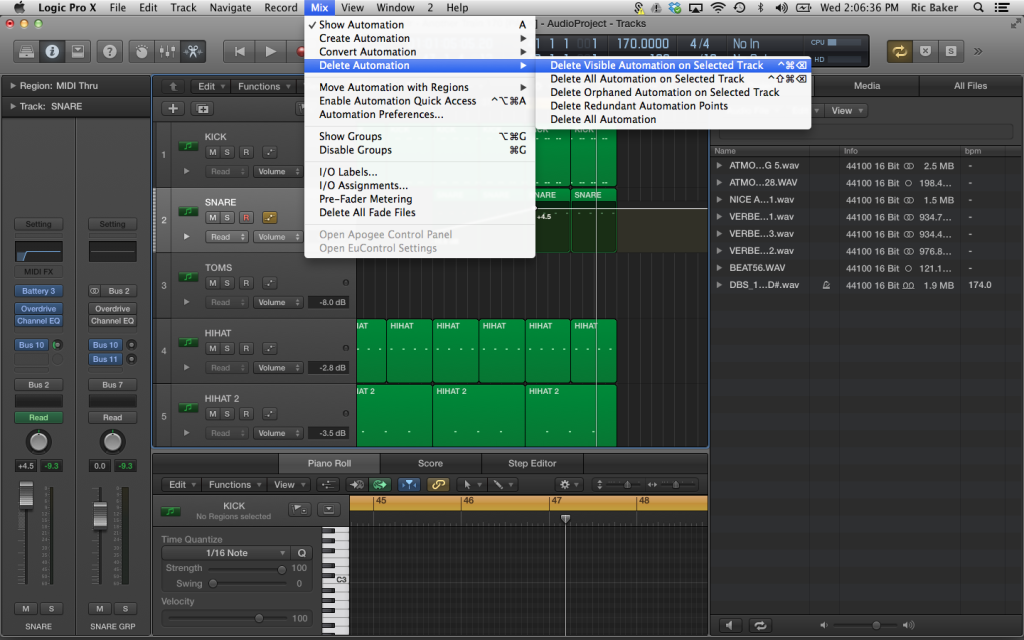
Task: Click the volume icon in menu bar
Action: tap(781, 8)
